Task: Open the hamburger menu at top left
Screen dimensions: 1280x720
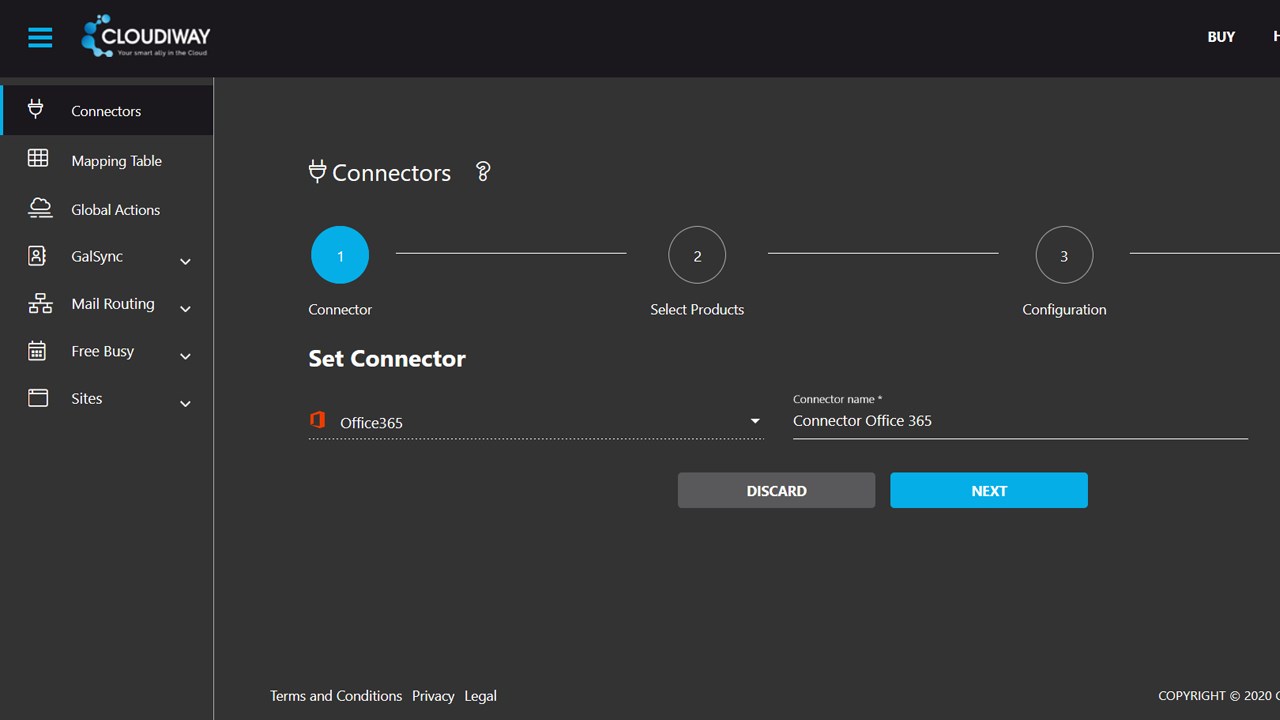Action: (x=40, y=37)
